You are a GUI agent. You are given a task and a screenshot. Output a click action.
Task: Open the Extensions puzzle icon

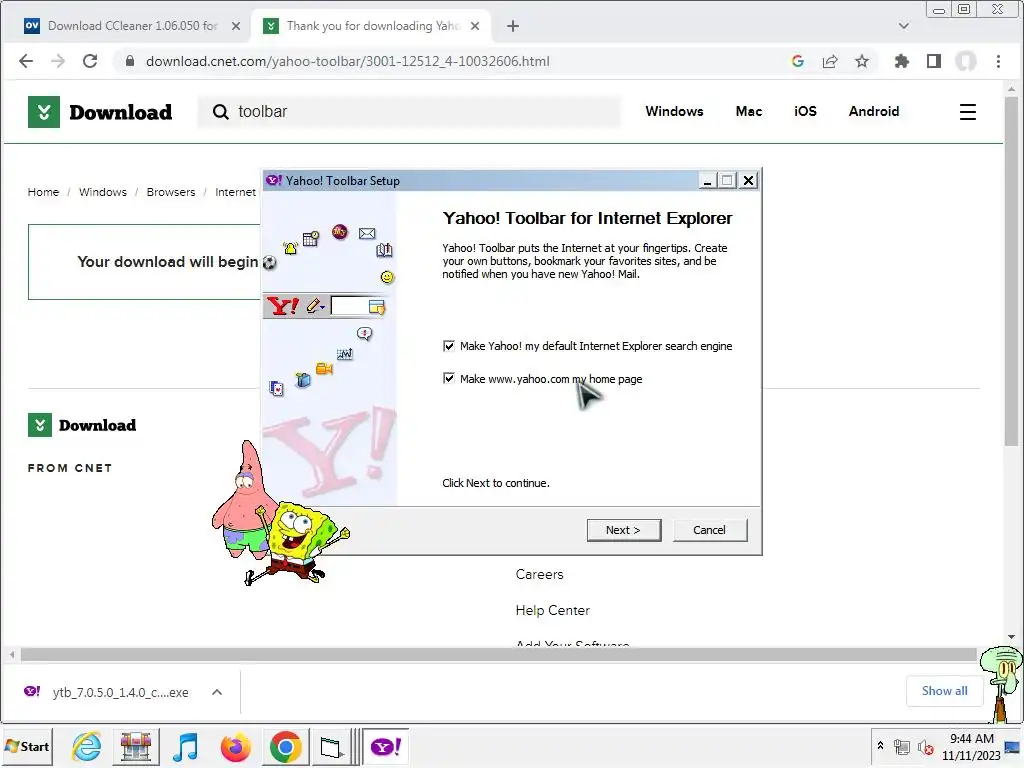902,61
